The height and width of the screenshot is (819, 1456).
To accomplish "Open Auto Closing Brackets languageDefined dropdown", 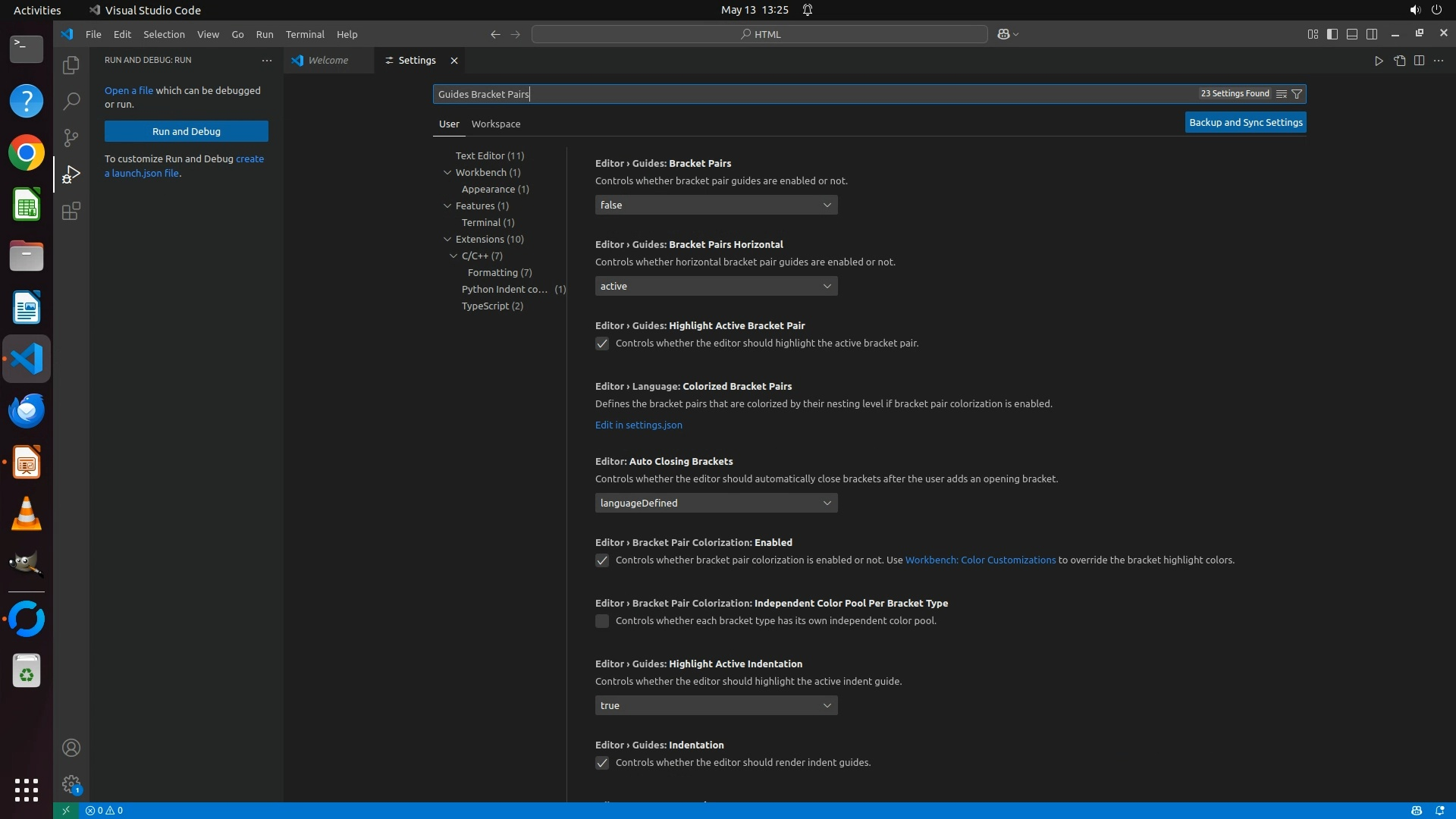I will coord(716,503).
